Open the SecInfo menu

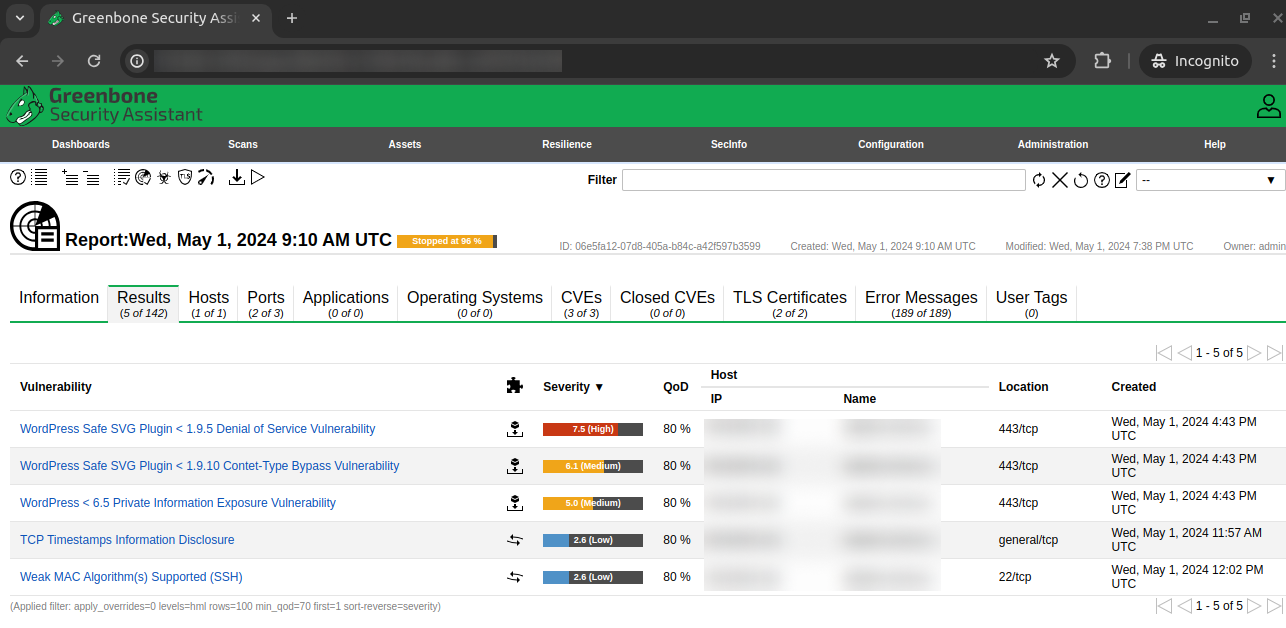[729, 144]
